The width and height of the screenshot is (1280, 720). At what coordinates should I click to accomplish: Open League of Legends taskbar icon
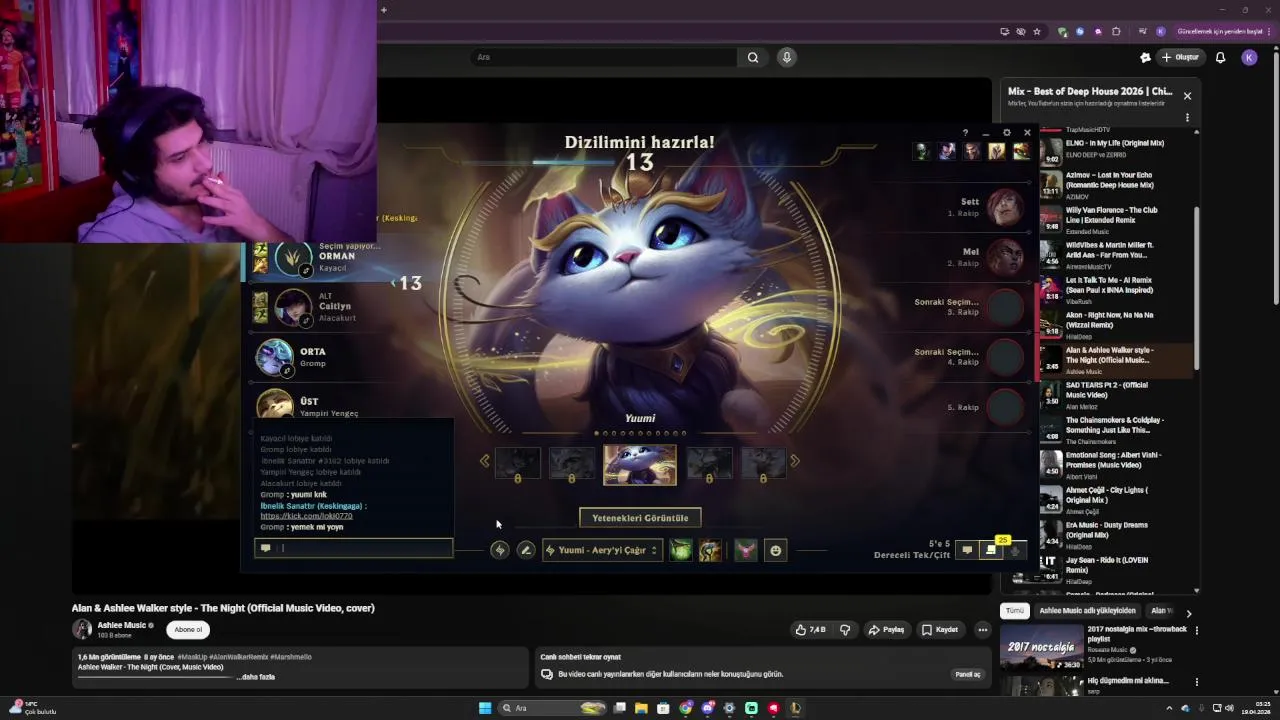tap(795, 708)
